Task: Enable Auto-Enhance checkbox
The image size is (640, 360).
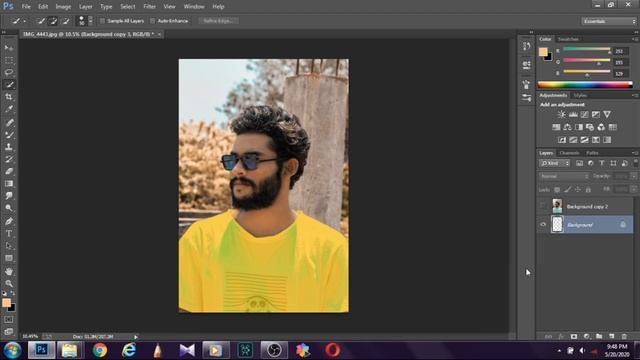Action: tap(153, 21)
